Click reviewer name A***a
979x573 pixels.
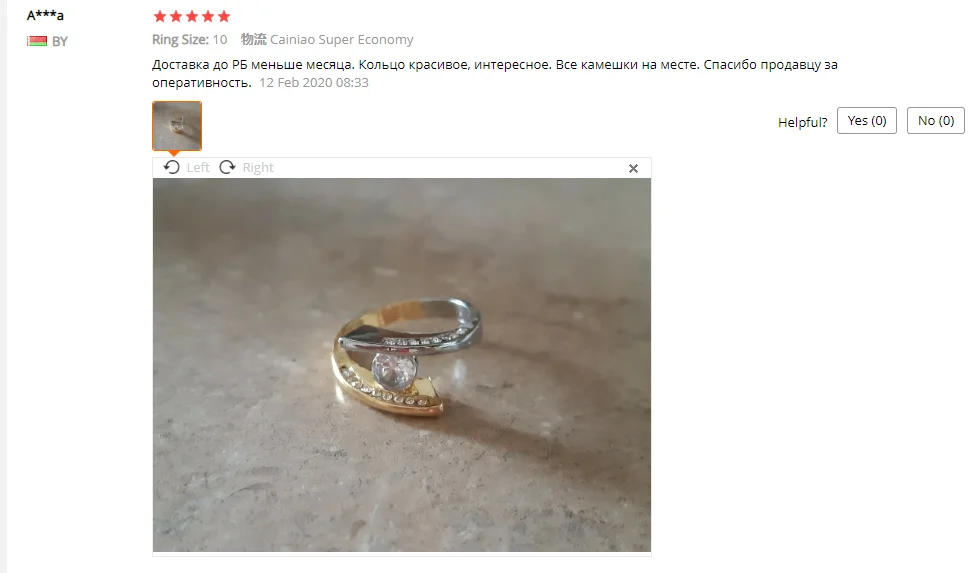click(45, 15)
